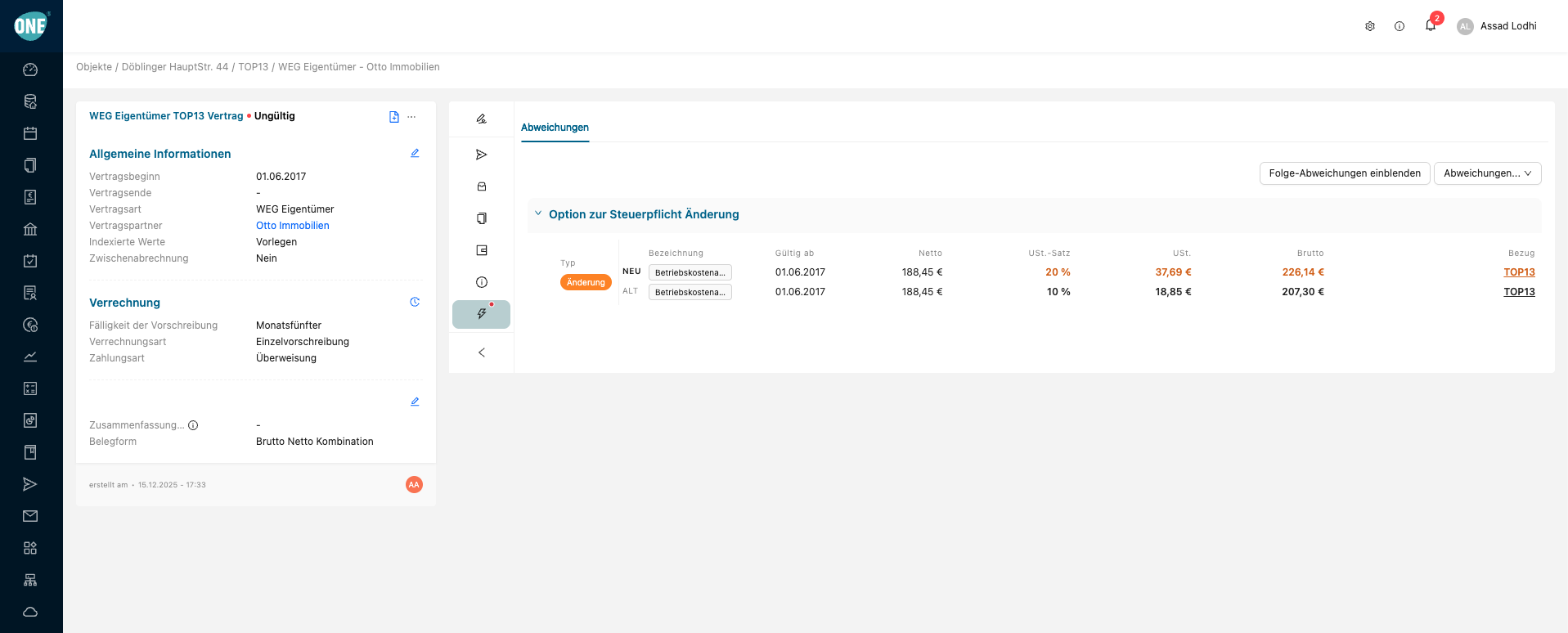Open the signature pen panel icon
Viewport: 1568px width, 633px height.
pyautogui.click(x=482, y=119)
